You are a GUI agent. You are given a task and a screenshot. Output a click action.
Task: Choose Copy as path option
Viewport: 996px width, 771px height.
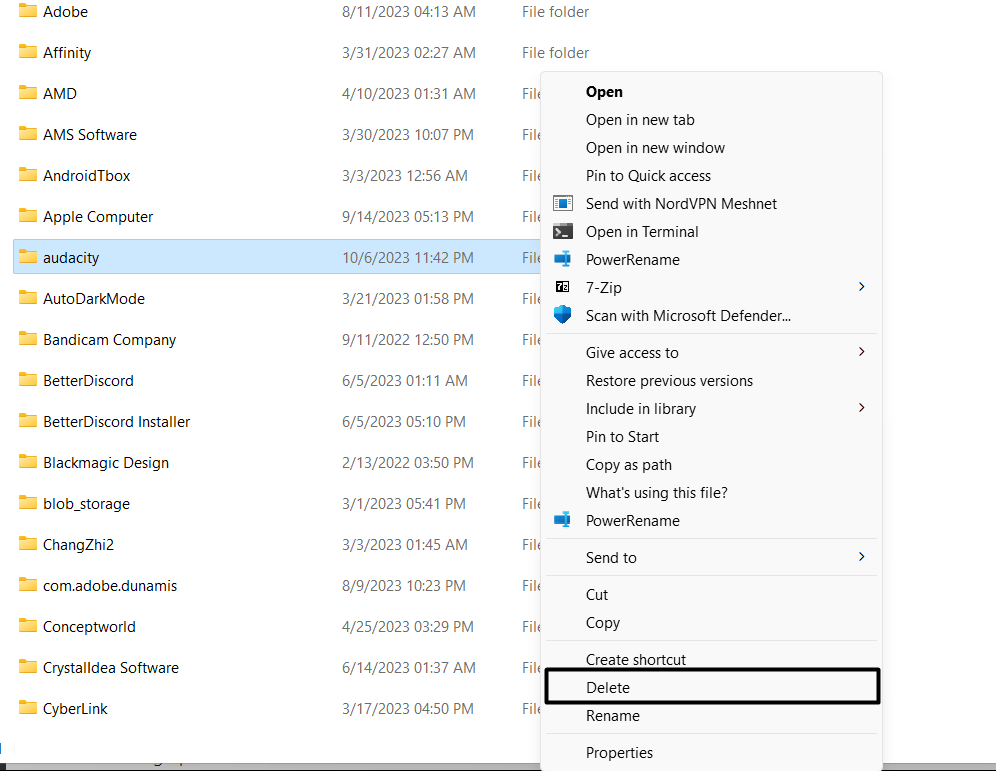click(x=628, y=465)
